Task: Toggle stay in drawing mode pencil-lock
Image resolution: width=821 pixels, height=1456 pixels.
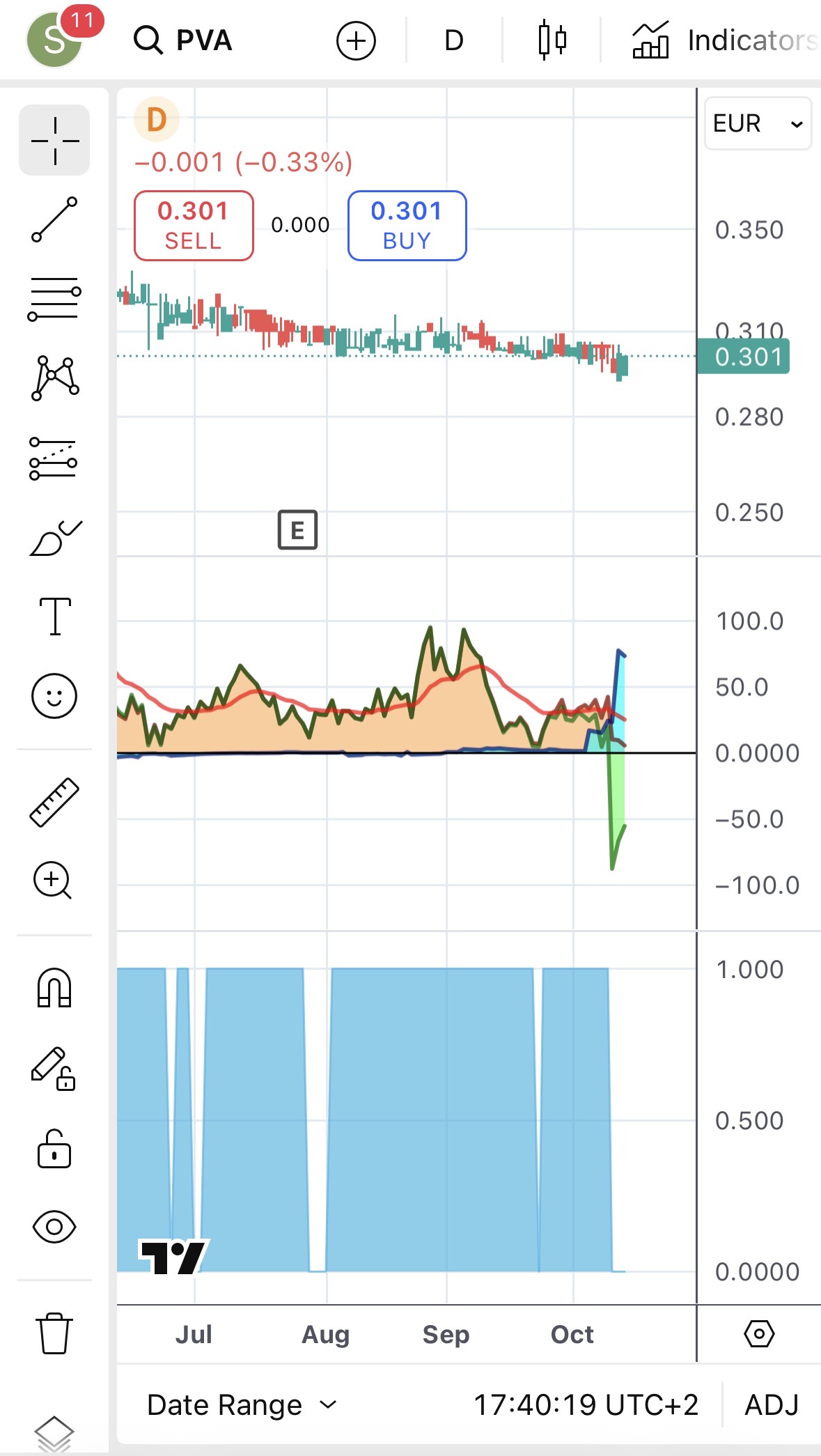Action: click(53, 1069)
